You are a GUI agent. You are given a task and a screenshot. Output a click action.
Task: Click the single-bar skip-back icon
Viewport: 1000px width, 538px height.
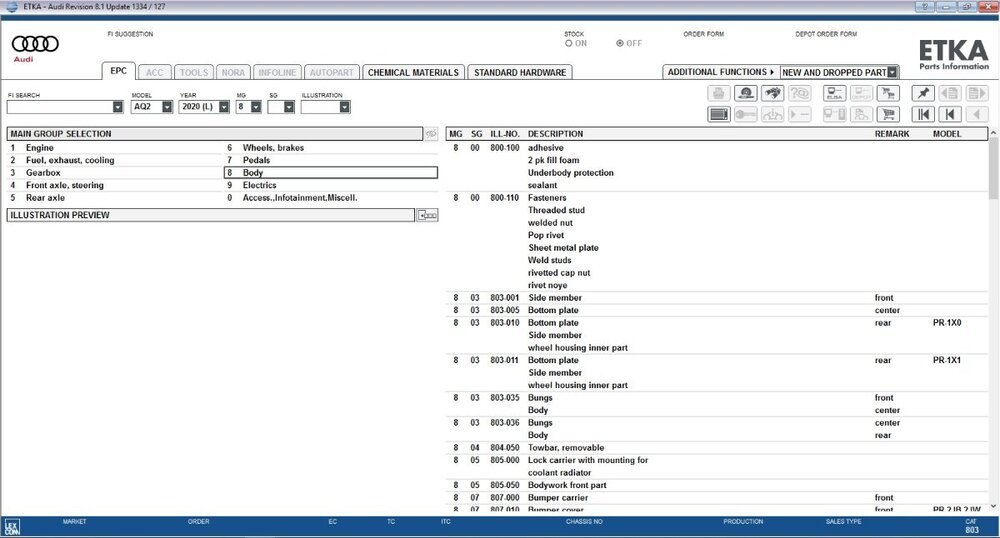[x=950, y=114]
